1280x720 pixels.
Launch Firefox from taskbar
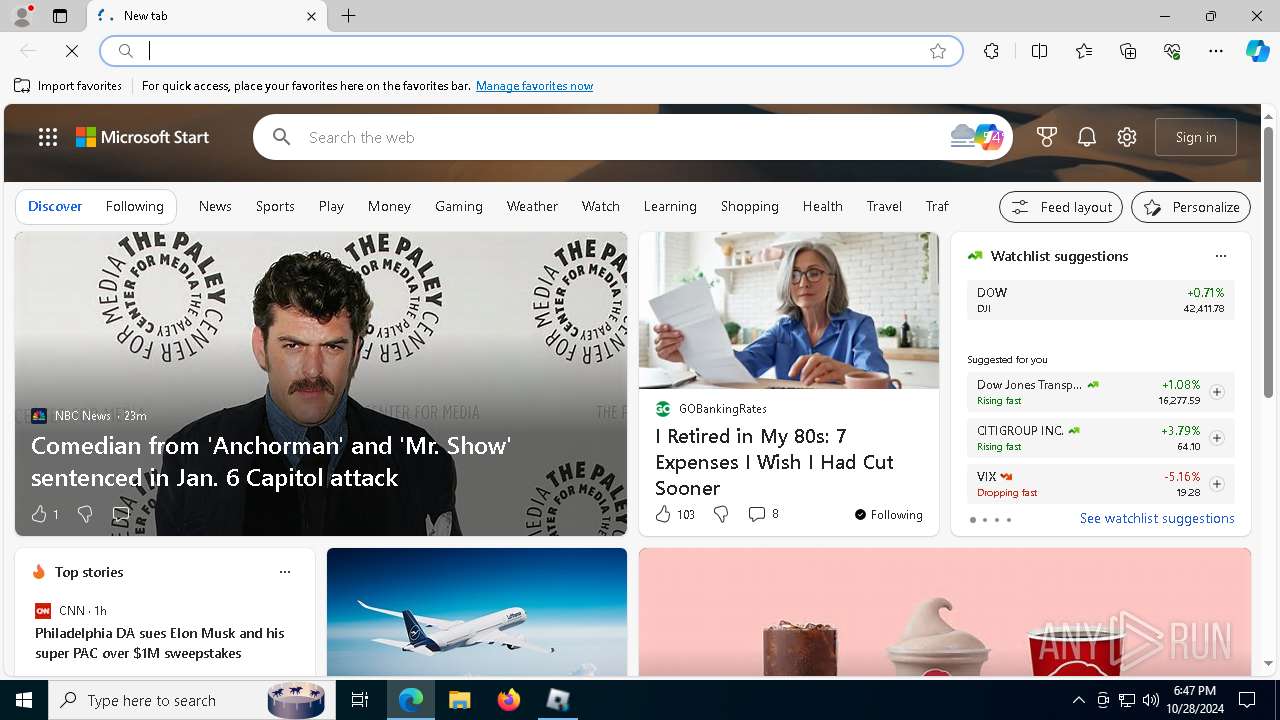(509, 700)
